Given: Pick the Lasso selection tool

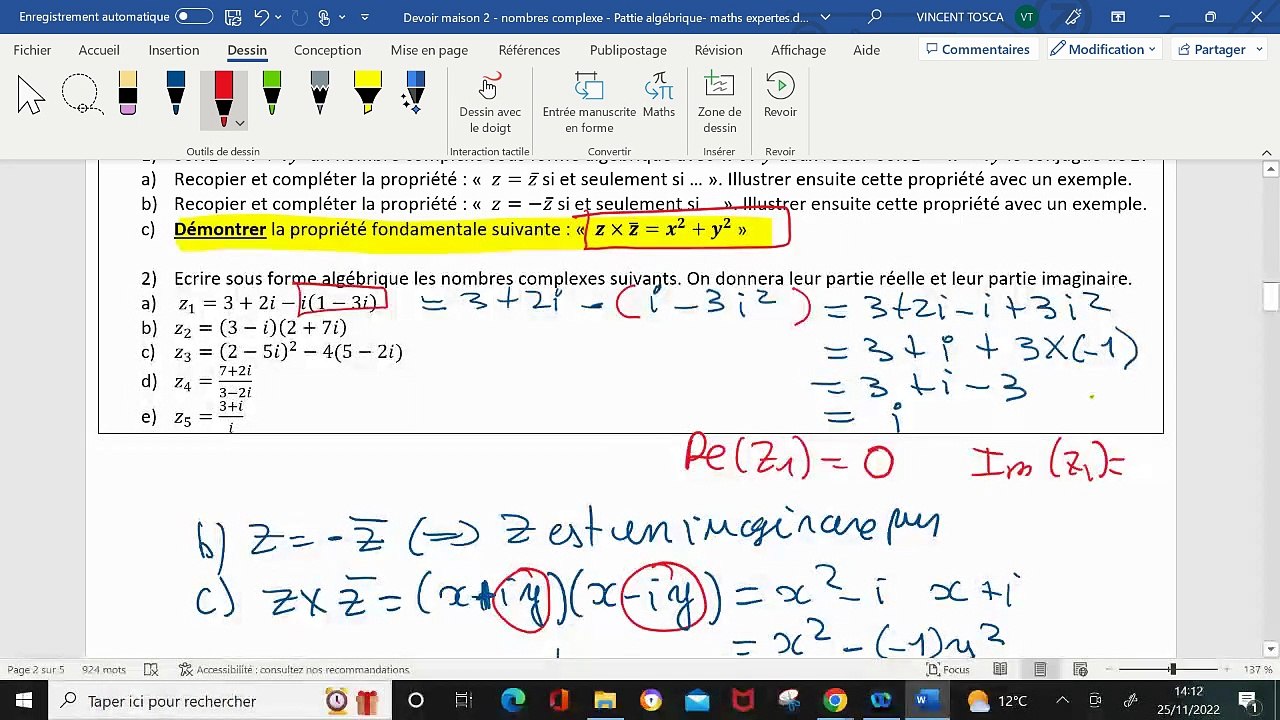Looking at the screenshot, I should point(80,96).
